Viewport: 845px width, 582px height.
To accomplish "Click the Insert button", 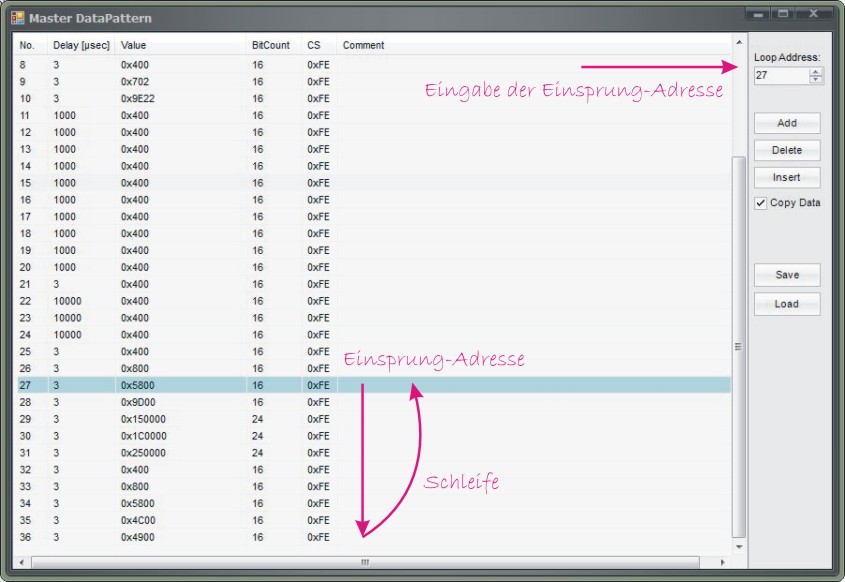I will click(787, 177).
